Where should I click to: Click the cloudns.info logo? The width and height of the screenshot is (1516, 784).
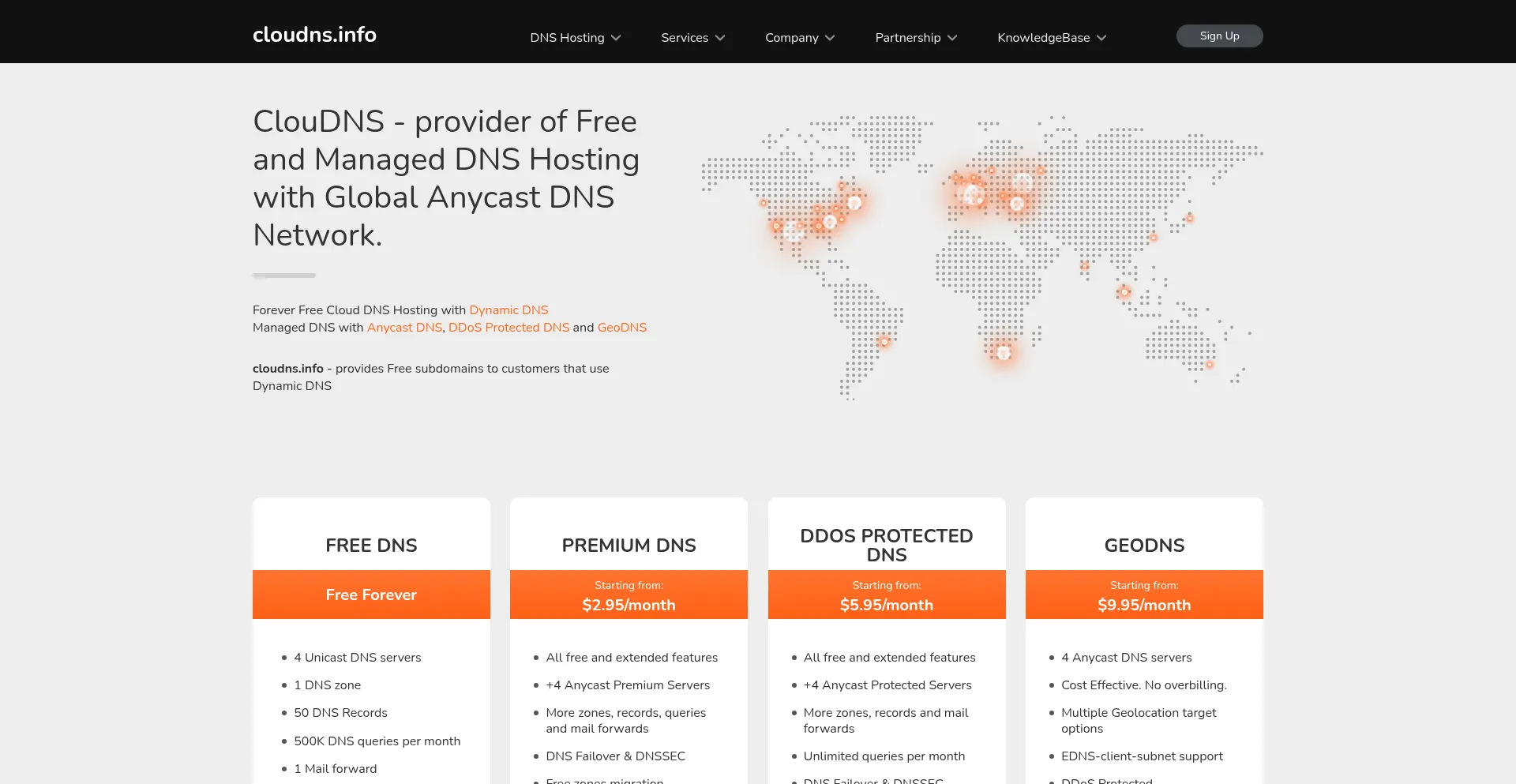pyautogui.click(x=314, y=34)
